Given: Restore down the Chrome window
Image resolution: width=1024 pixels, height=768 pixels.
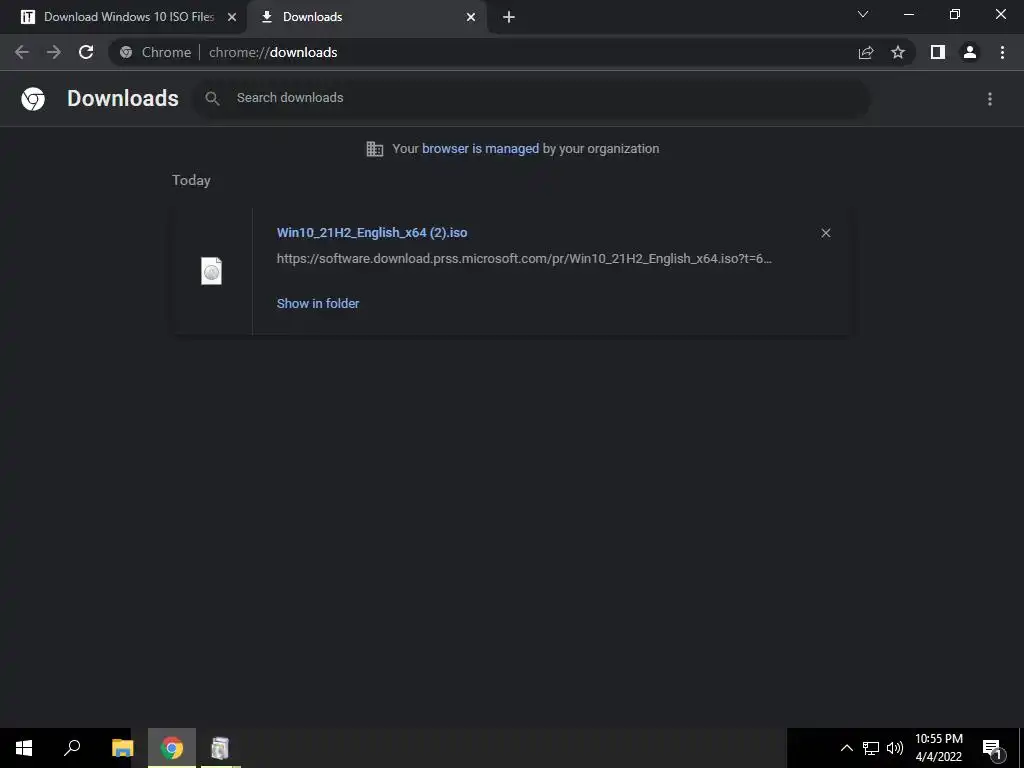Looking at the screenshot, I should click(x=955, y=14).
